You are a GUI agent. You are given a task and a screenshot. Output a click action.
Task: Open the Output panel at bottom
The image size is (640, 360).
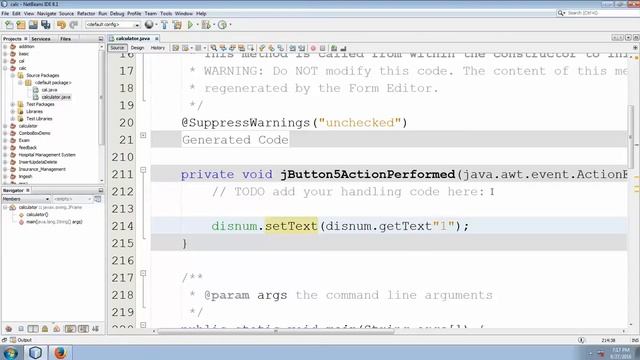pyautogui.click(x=21, y=340)
